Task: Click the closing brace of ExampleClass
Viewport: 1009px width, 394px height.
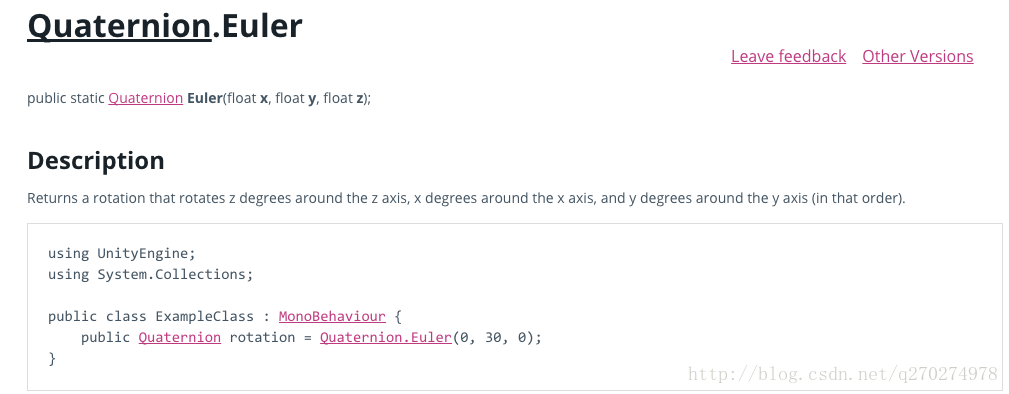Action: (x=52, y=359)
